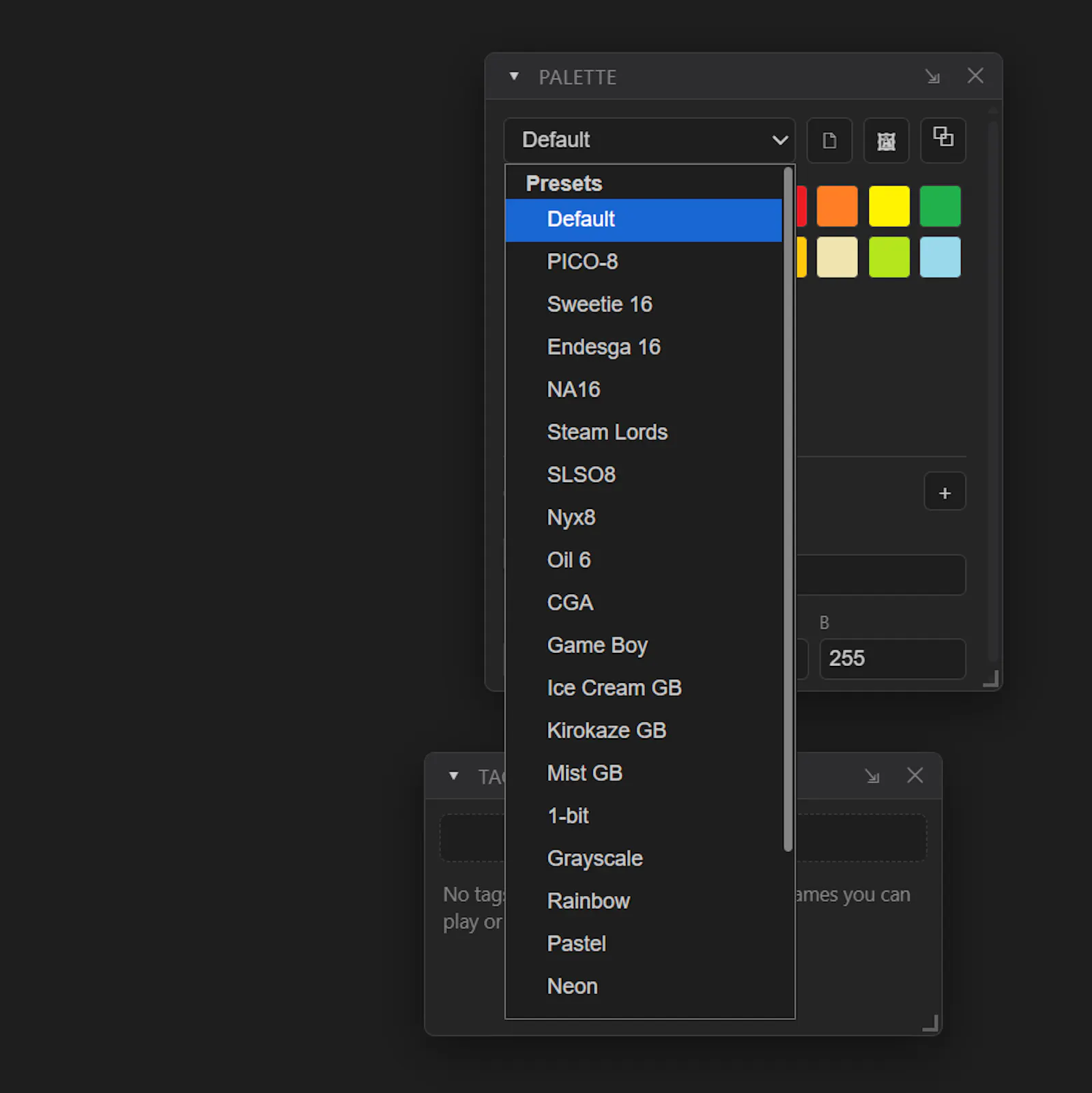Select the Sweetie 16 preset

[644, 305]
